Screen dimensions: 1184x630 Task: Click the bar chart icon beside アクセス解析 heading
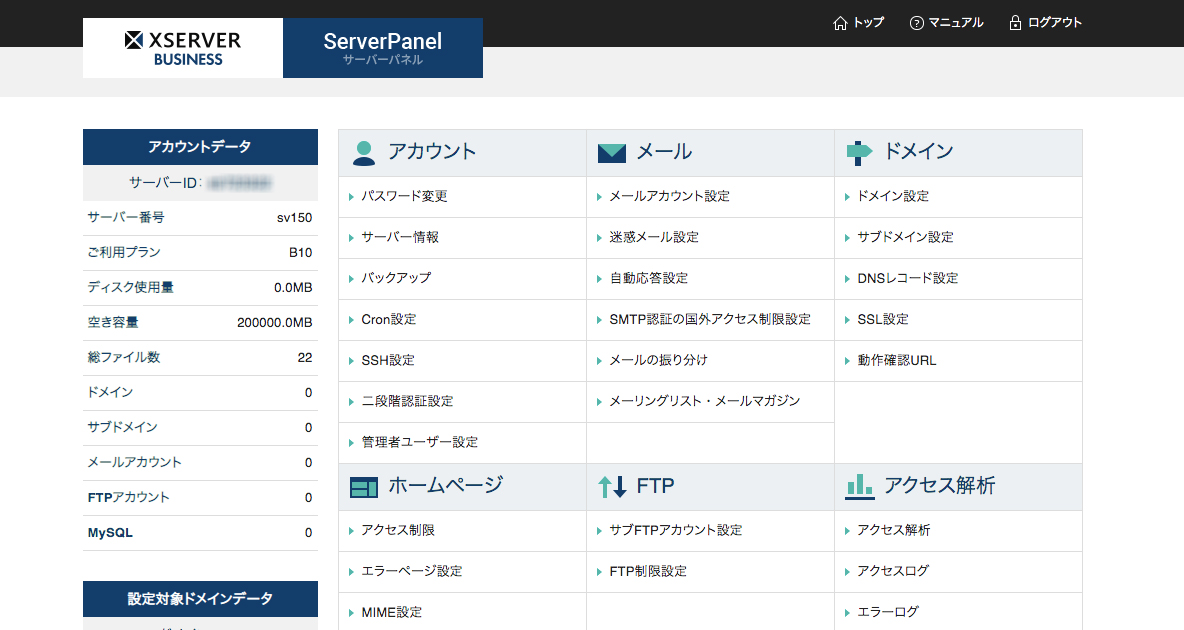tap(859, 486)
